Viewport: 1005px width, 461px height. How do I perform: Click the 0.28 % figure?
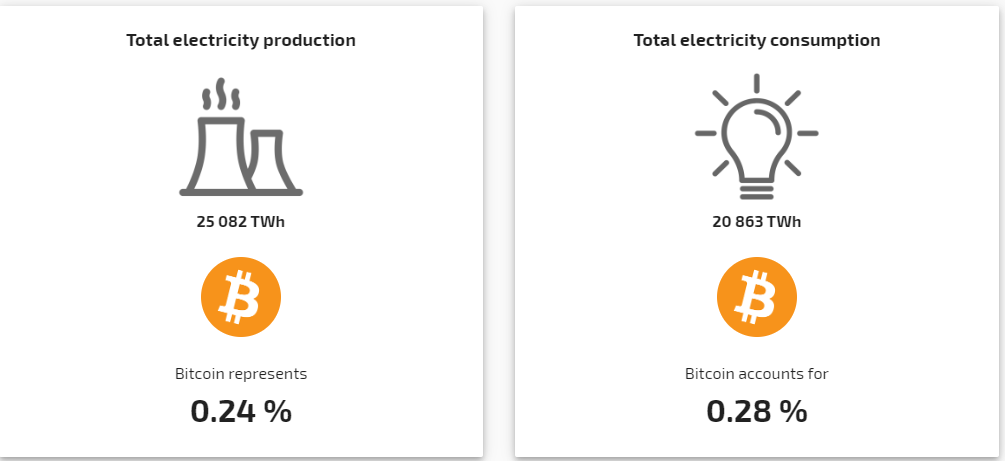tap(757, 411)
